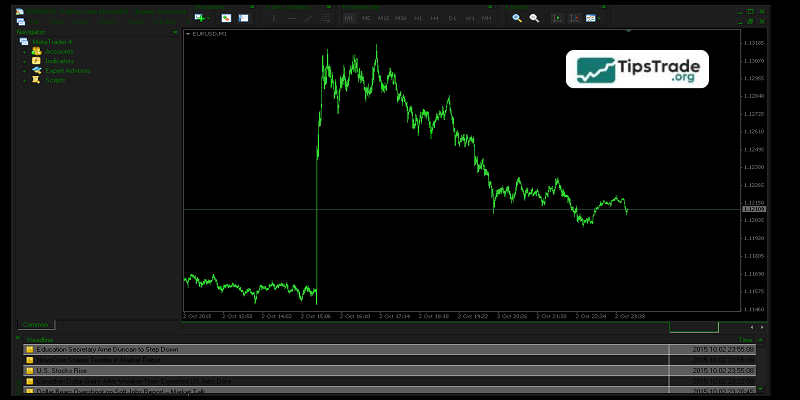This screenshot has width=800, height=400.
Task: Click the zoom out magnifier icon
Action: 534,18
